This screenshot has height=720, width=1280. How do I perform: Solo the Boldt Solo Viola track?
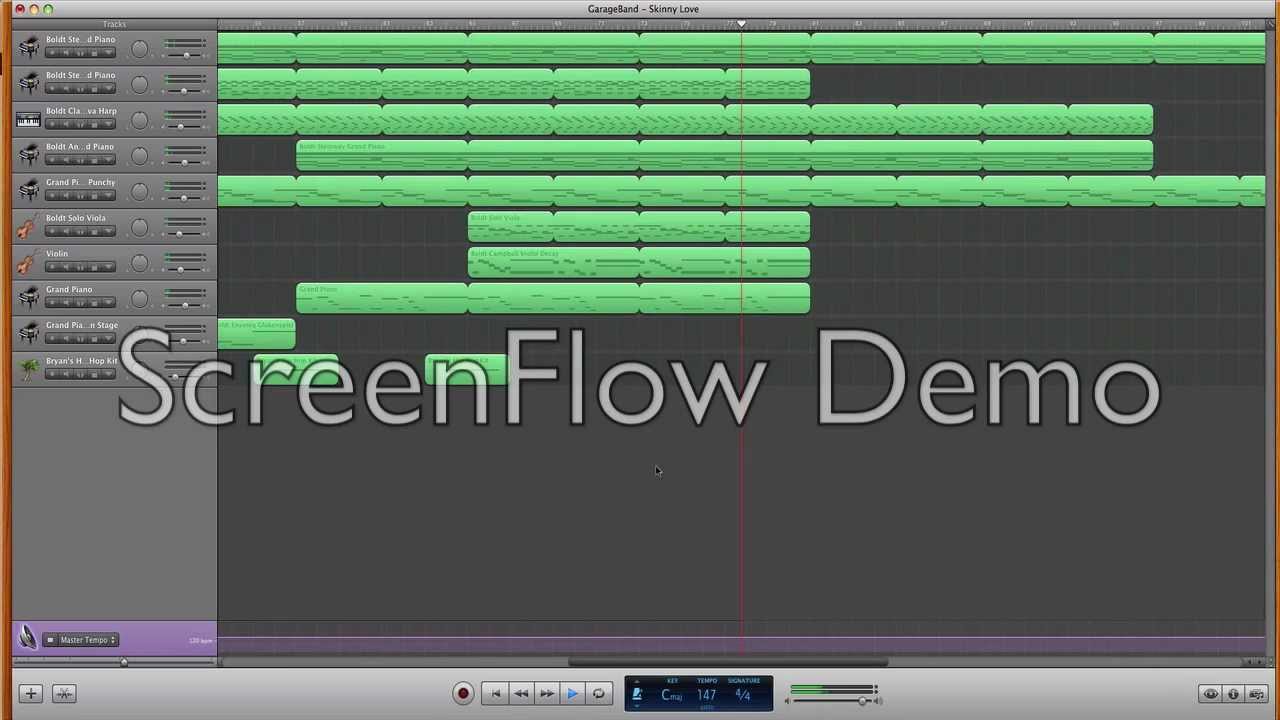(81, 231)
